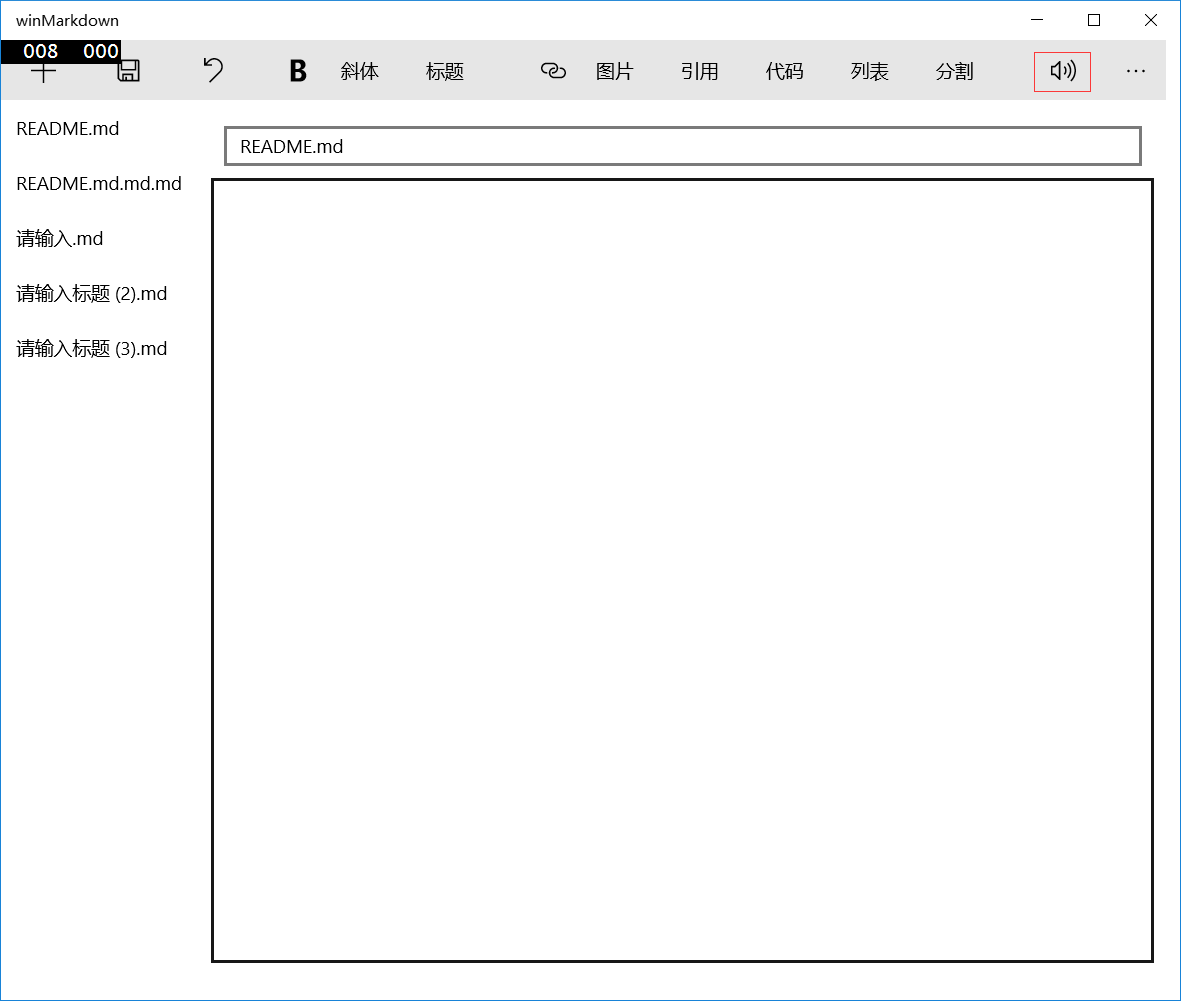The height and width of the screenshot is (1001, 1181).
Task: Select 请输入标题 (2).md file
Action: pyautogui.click(x=92, y=294)
